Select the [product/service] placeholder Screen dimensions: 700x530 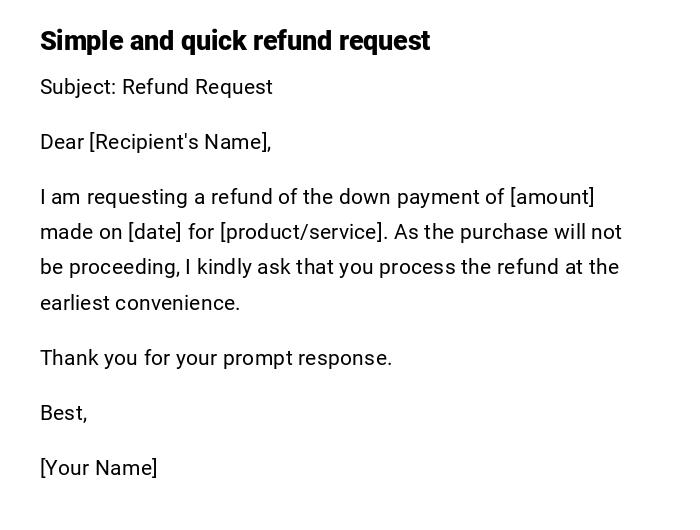[303, 232]
